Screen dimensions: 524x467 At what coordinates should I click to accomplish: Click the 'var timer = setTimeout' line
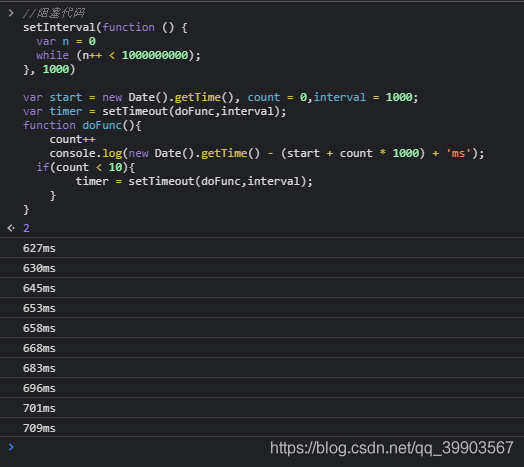[155, 112]
